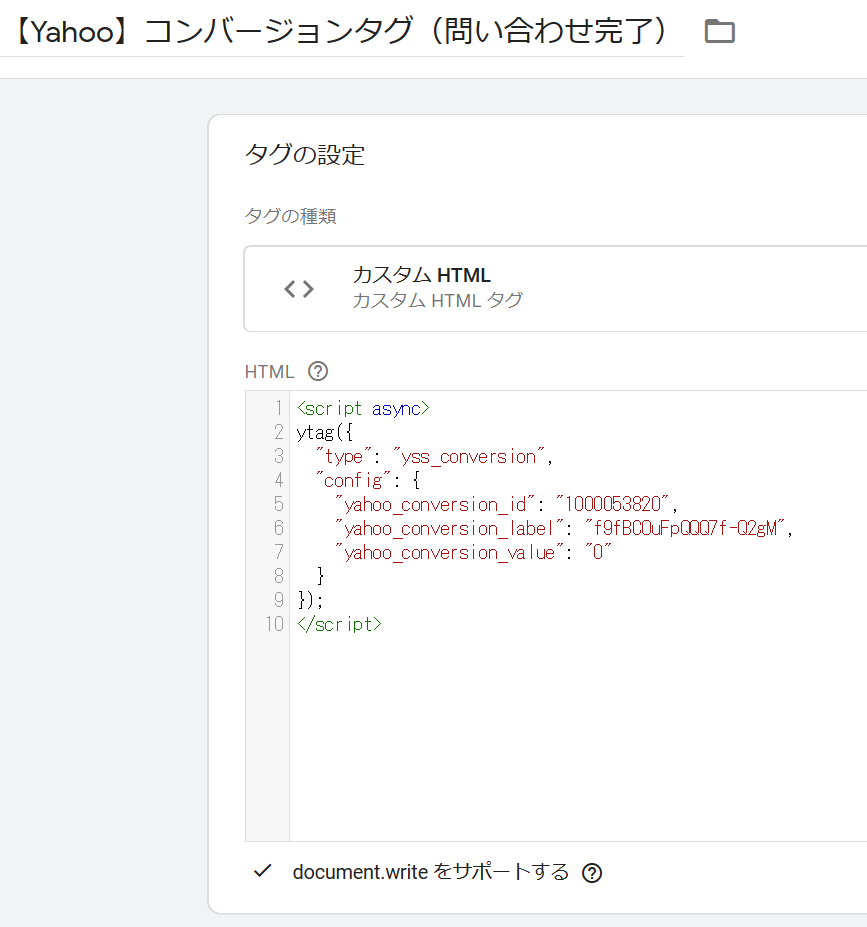This screenshot has width=867, height=927.
Task: Click the <script async> opening line
Action: point(363,409)
